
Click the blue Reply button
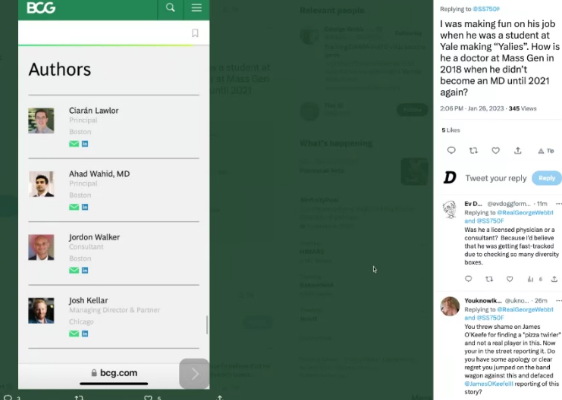point(547,178)
